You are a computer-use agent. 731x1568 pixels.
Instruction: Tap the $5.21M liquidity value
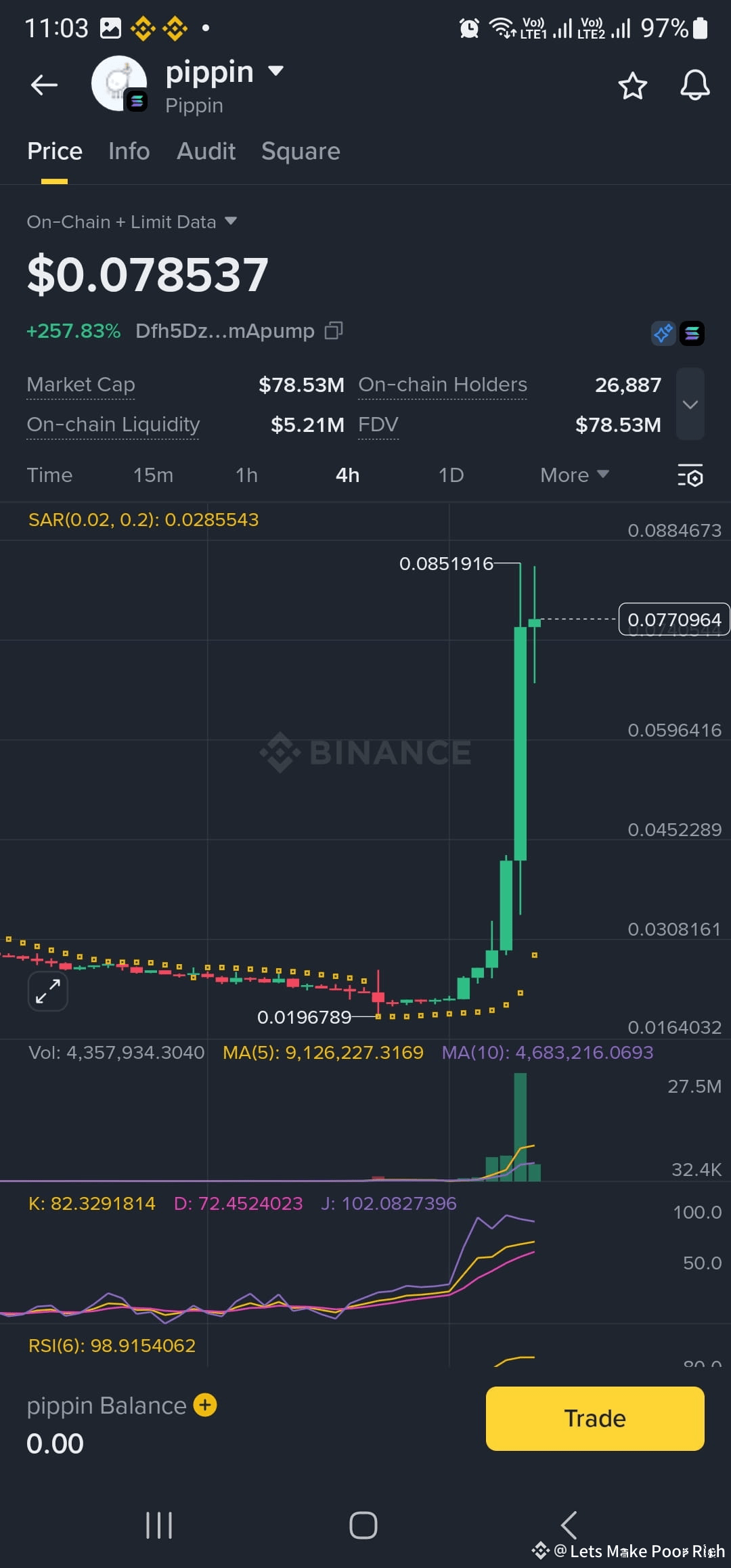(x=307, y=424)
